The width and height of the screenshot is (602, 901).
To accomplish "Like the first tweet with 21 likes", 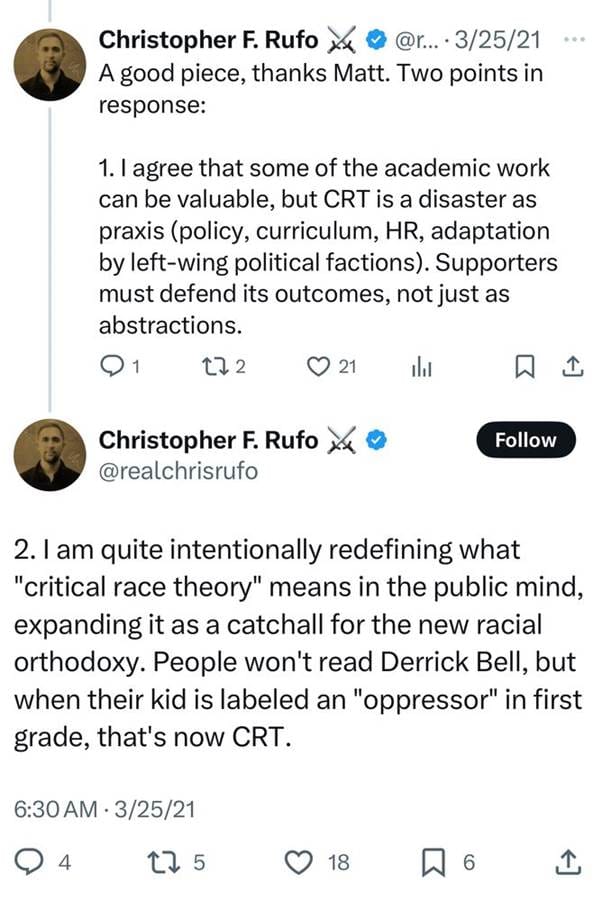I will click(320, 369).
